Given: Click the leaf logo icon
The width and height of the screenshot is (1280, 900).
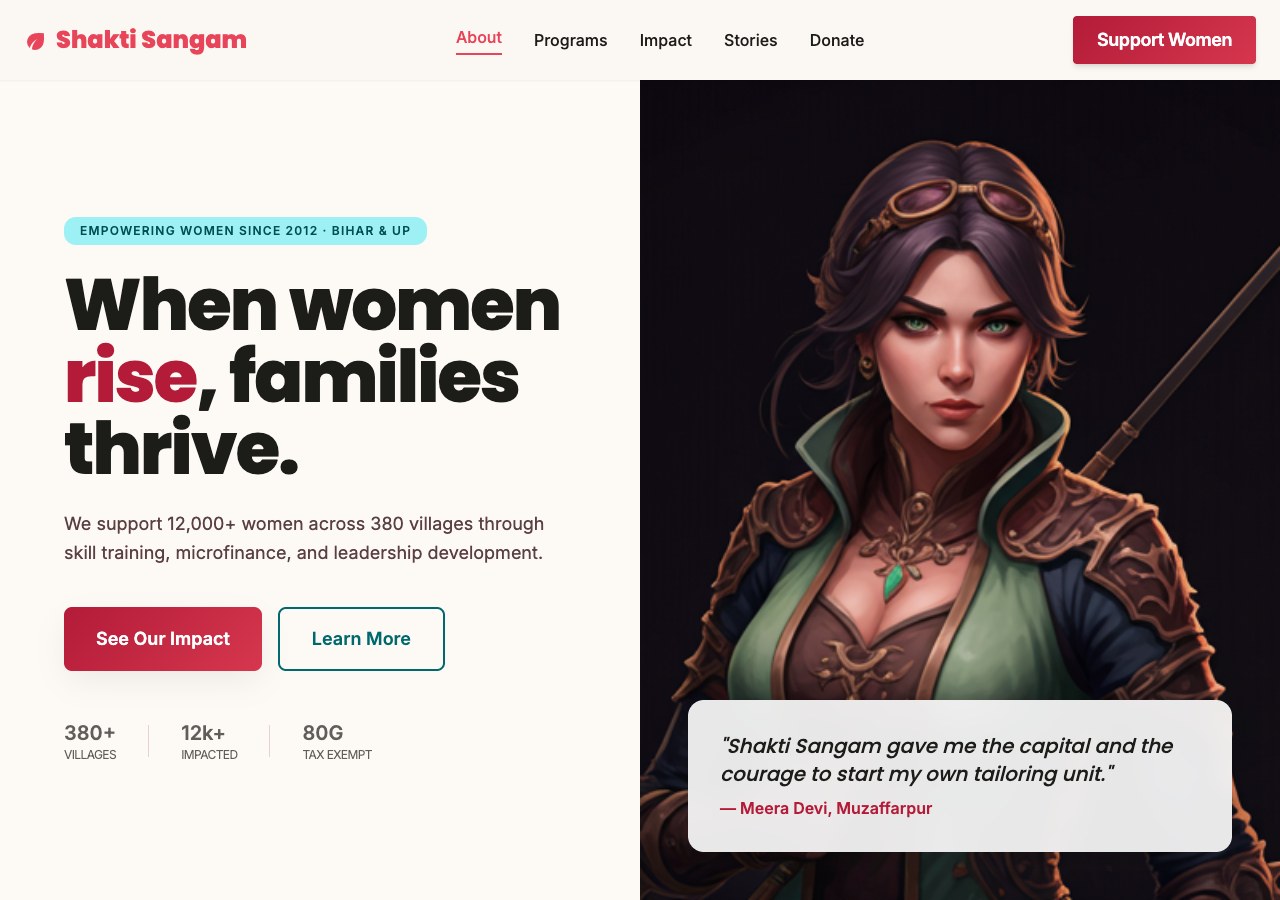Looking at the screenshot, I should pyautogui.click(x=36, y=41).
